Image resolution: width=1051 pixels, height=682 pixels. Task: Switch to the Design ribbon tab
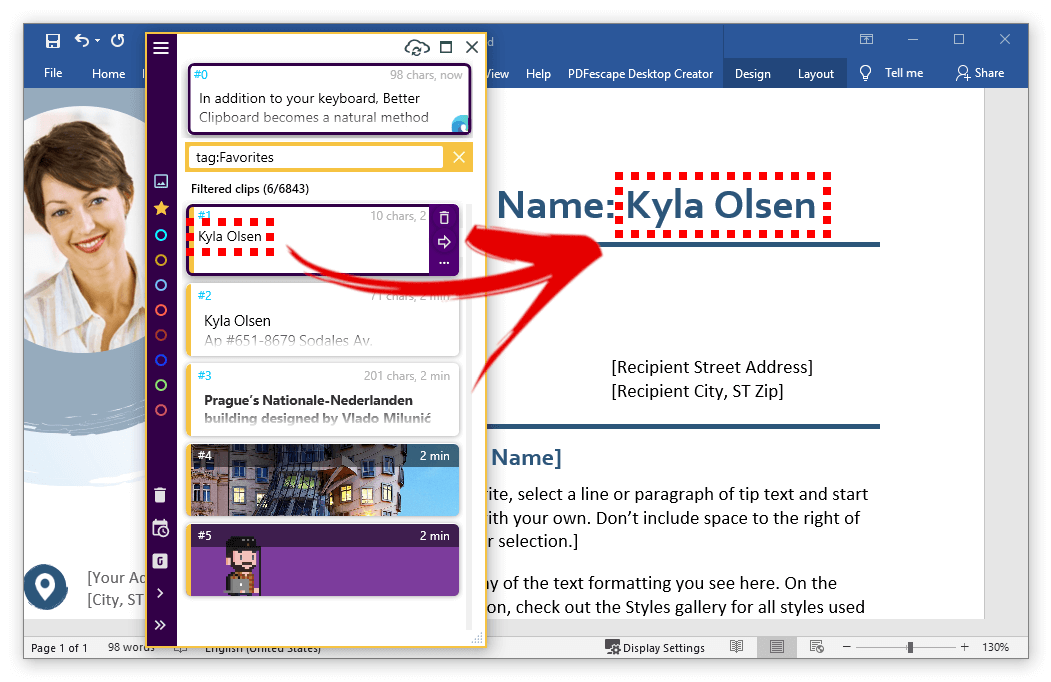(753, 74)
